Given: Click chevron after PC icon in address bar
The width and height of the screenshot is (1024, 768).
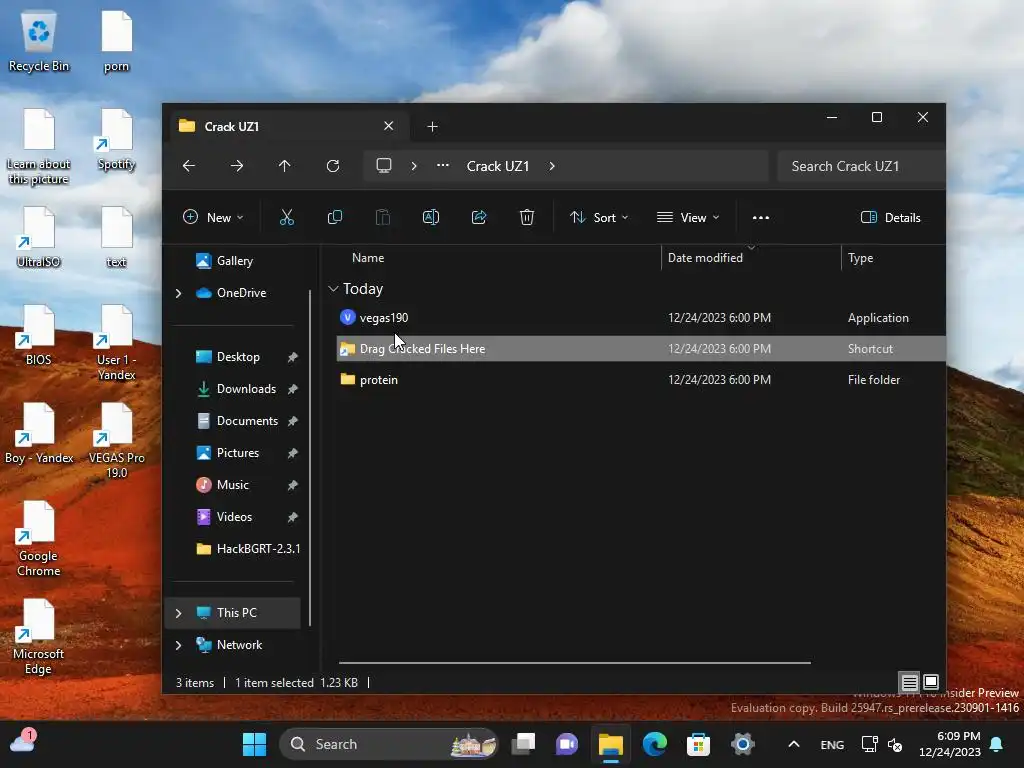Looking at the screenshot, I should click(414, 166).
